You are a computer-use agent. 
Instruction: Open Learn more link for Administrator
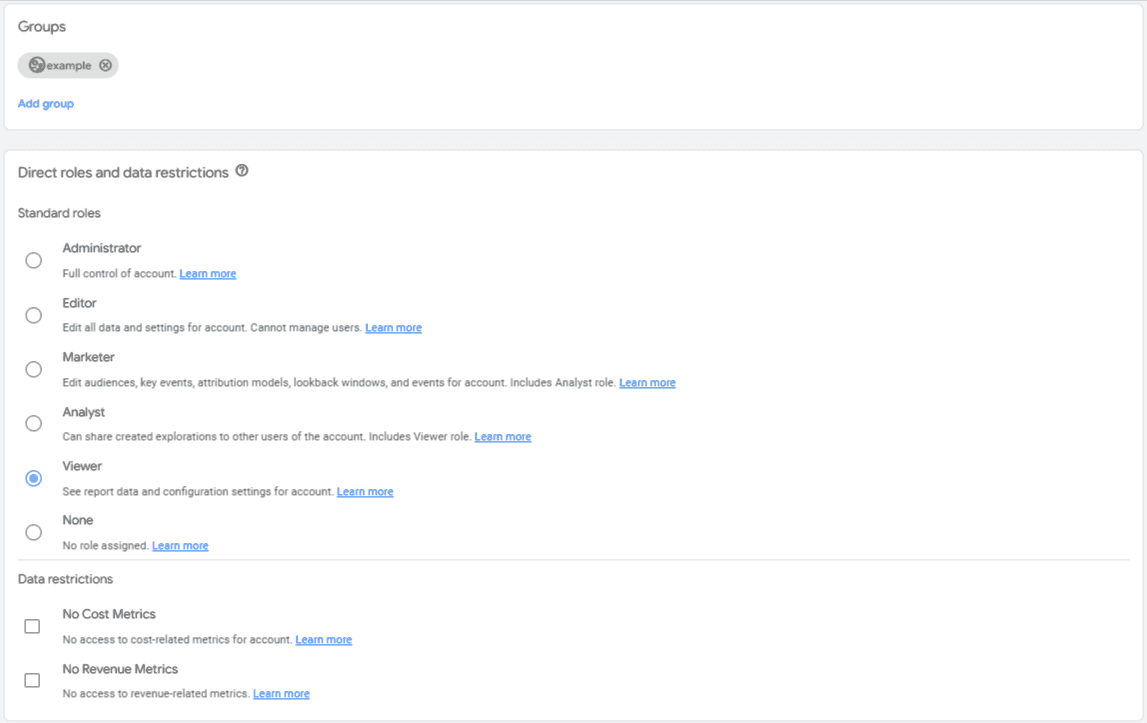208,274
